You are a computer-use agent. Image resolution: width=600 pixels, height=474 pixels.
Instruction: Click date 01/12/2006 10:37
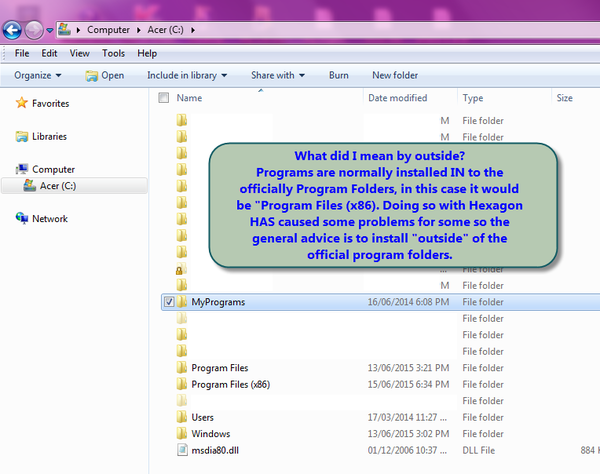click(x=407, y=450)
